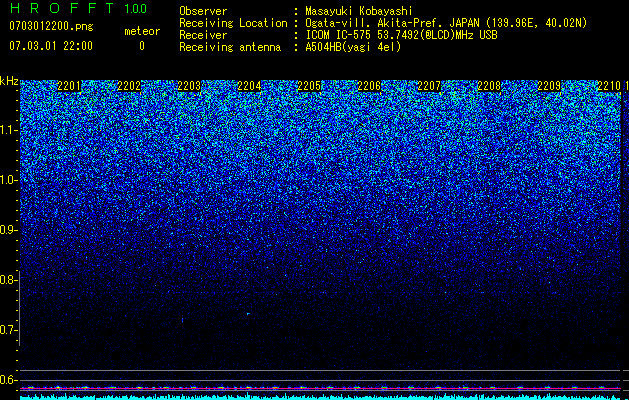Click the kHz axis unit label
Viewport: 629px width, 400px height.
click(9, 81)
